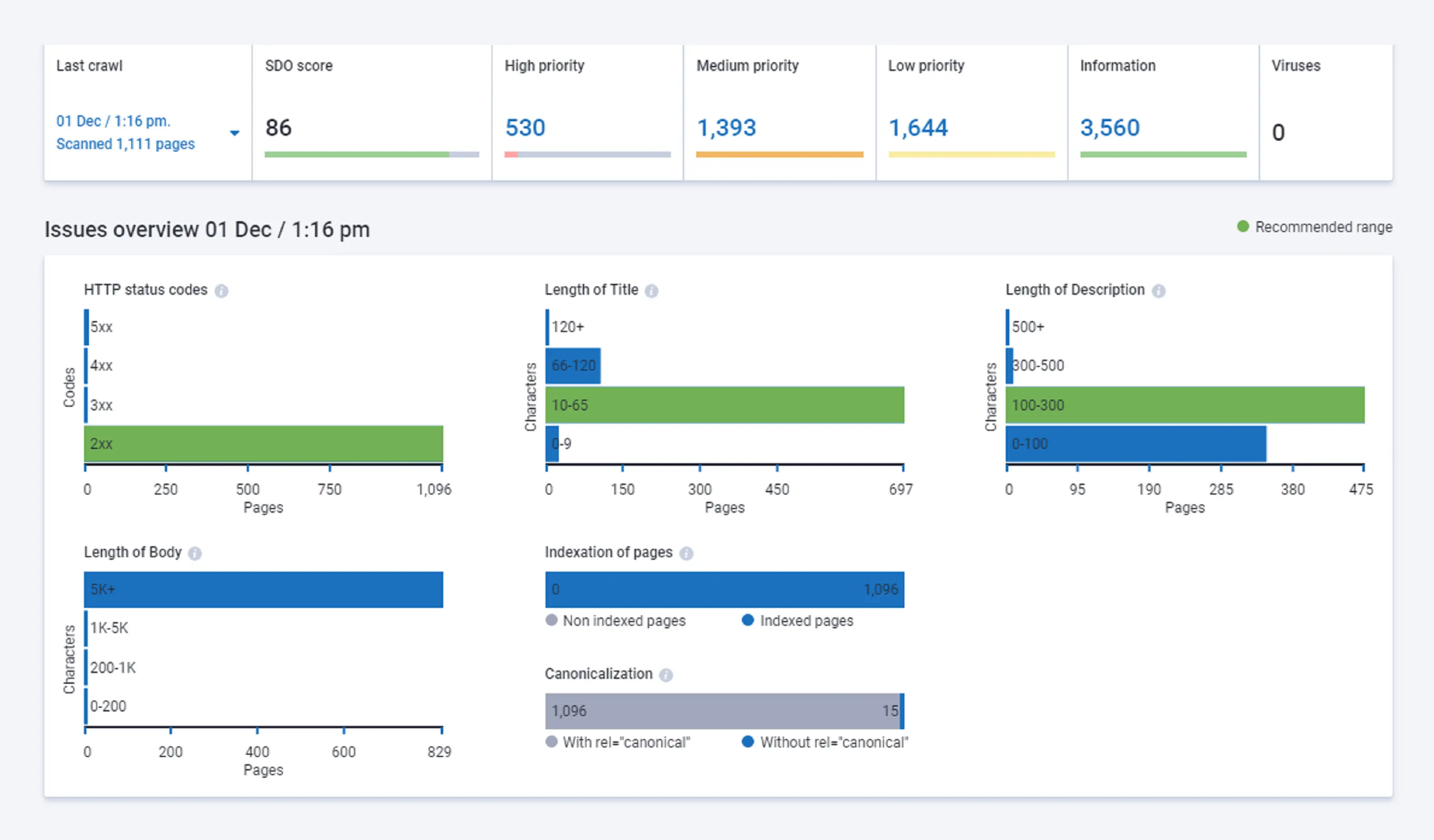Viewport: 1434px width, 840px height.
Task: Click the With rel="canonical" legend label
Action: pyautogui.click(x=626, y=742)
